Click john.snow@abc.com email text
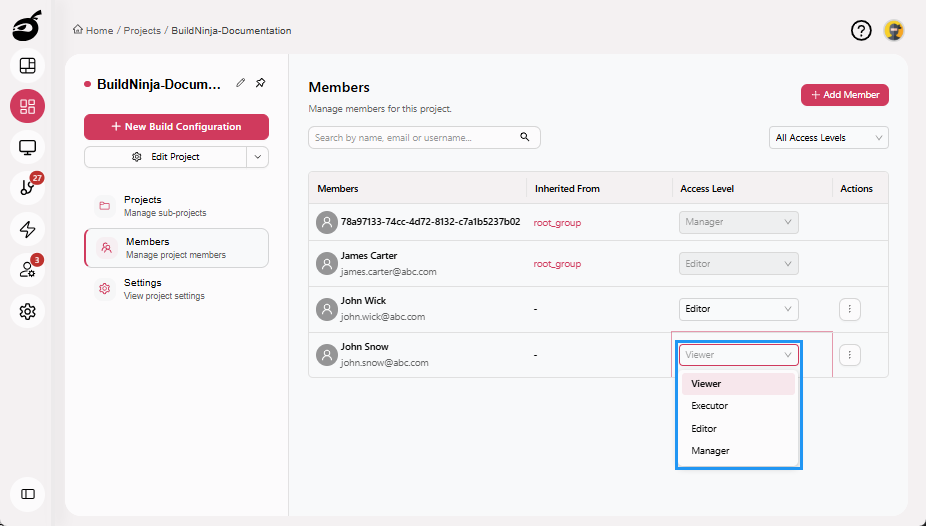926x526 pixels. coord(384,363)
